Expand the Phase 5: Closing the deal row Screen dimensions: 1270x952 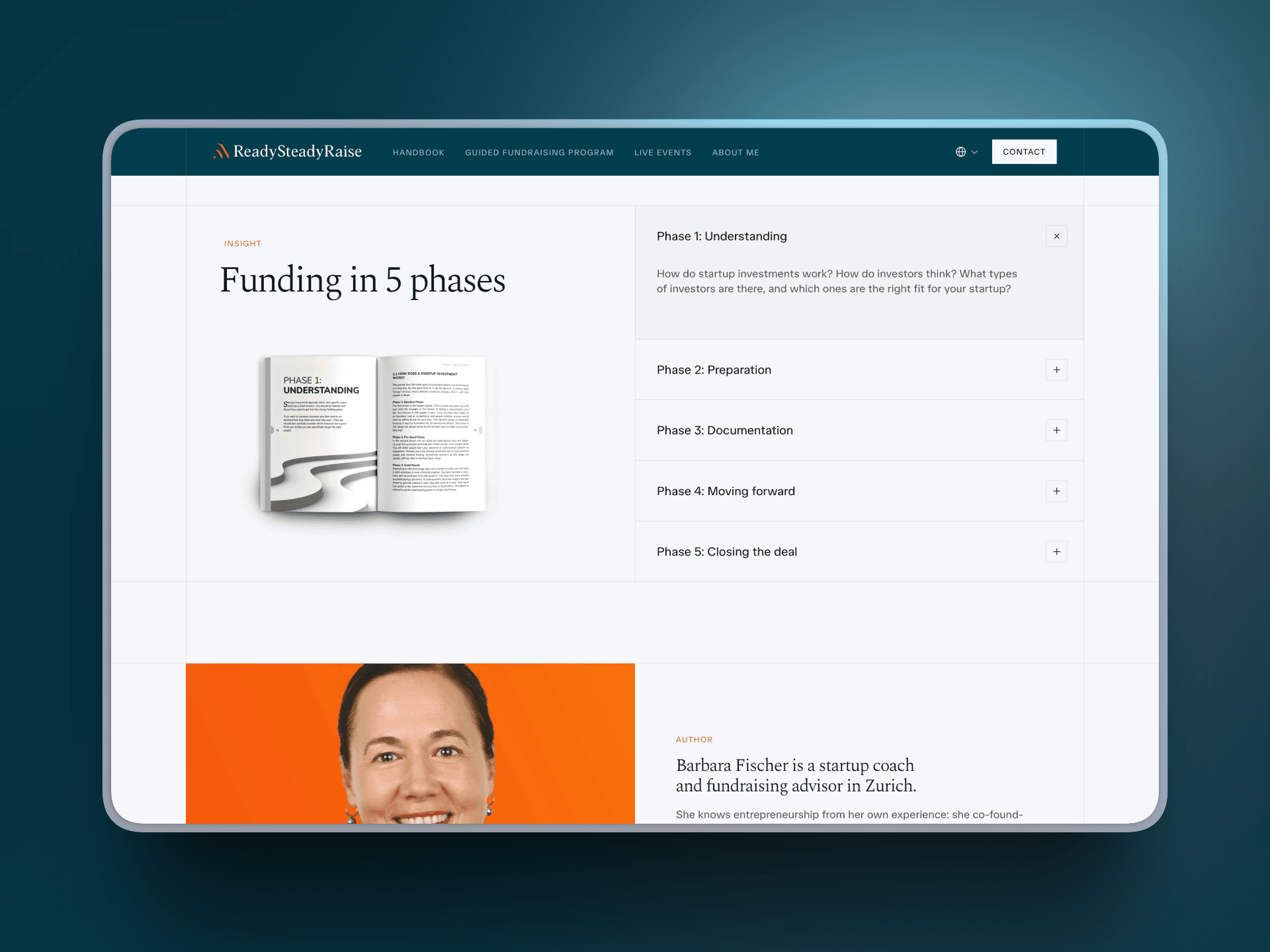pos(859,551)
